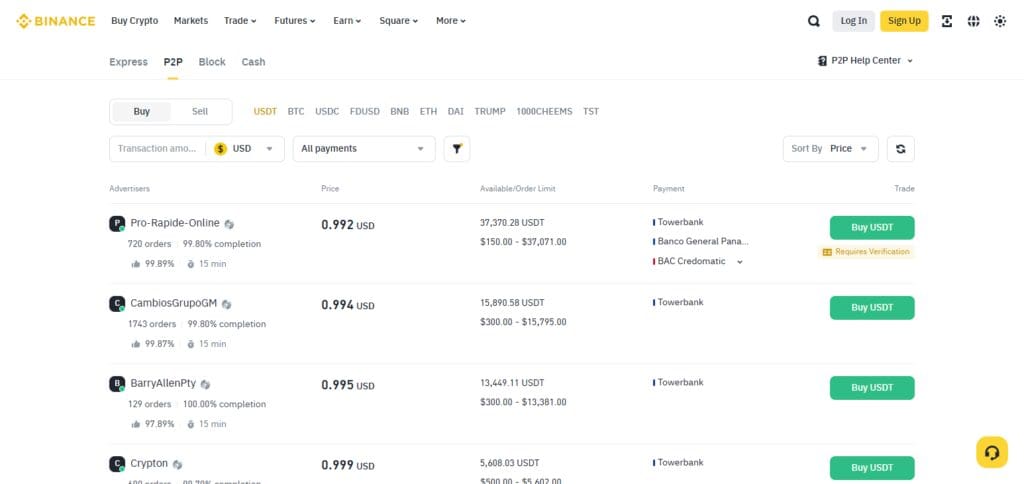Click CambiosGrupoGM verified badge icon
The height and width of the screenshot is (484, 1024).
coord(227,304)
